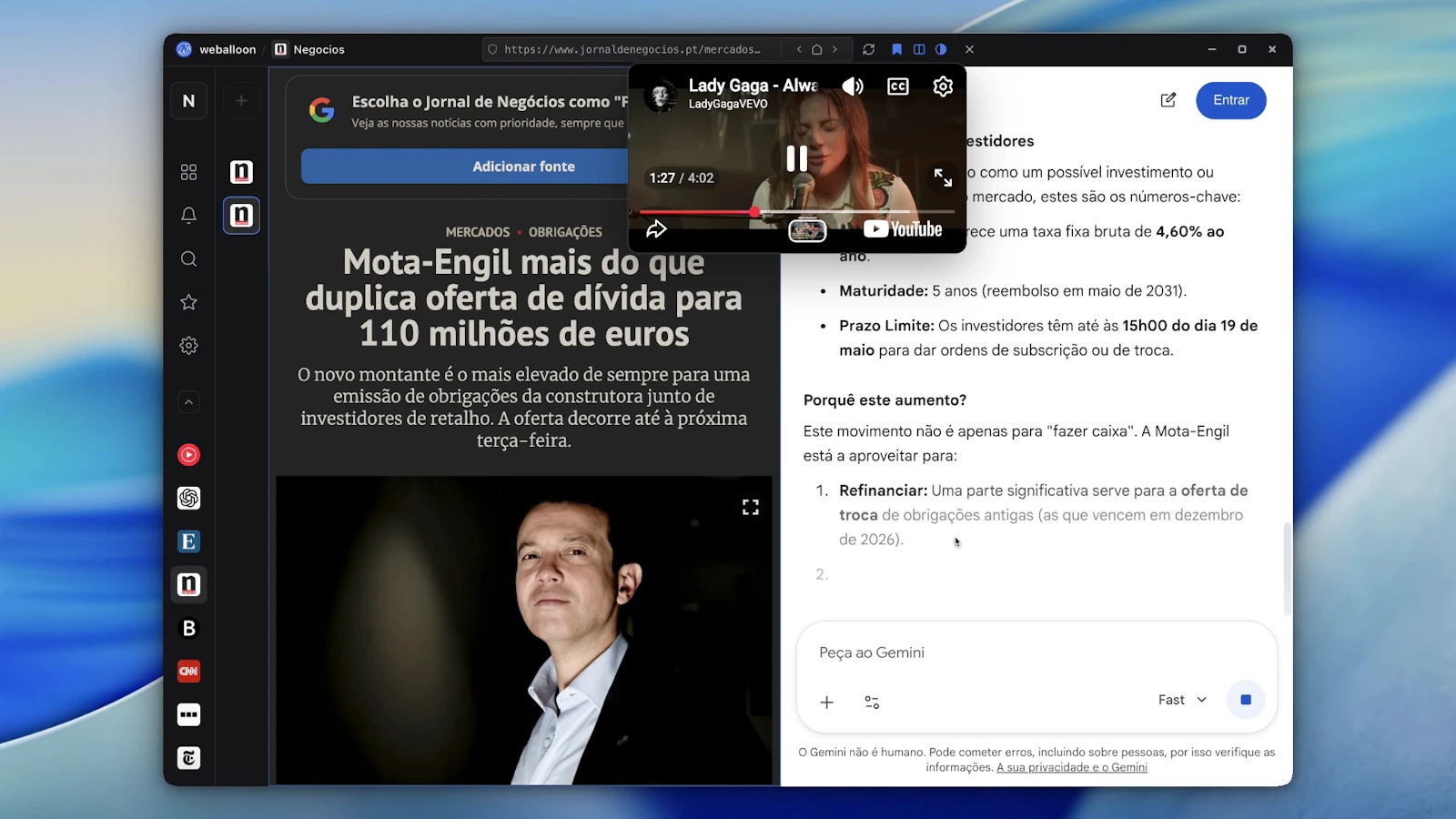Select the Negocios tab
This screenshot has height=819, width=1456.
click(x=309, y=49)
